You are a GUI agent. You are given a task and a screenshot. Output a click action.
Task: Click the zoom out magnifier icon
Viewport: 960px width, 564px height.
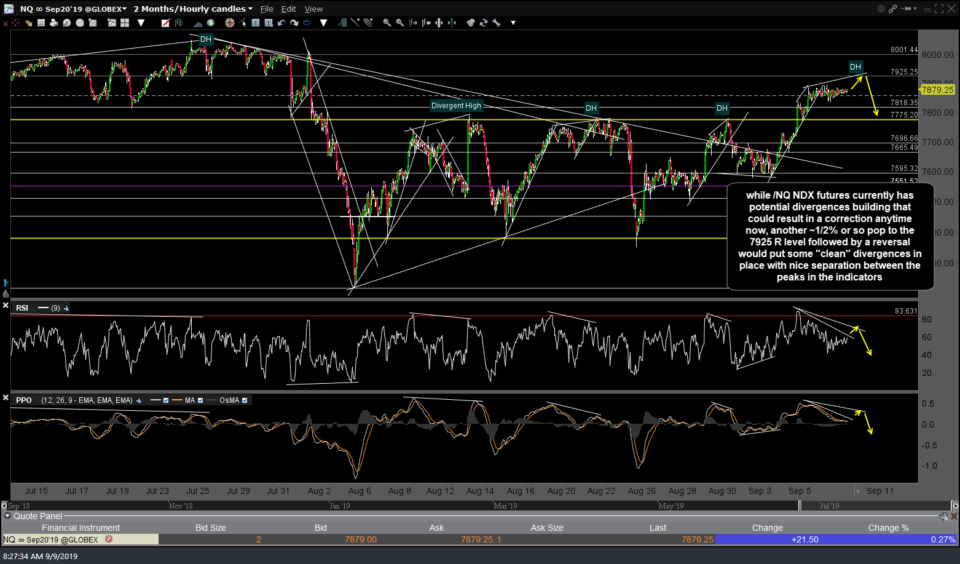[x=400, y=23]
